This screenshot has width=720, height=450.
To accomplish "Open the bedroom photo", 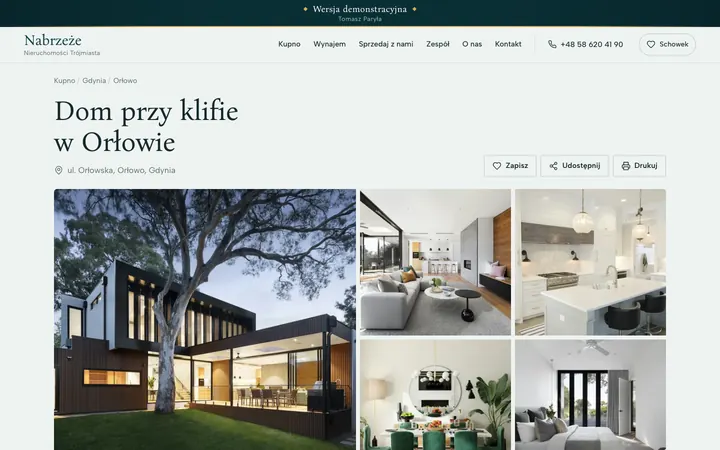I will pyautogui.click(x=591, y=395).
